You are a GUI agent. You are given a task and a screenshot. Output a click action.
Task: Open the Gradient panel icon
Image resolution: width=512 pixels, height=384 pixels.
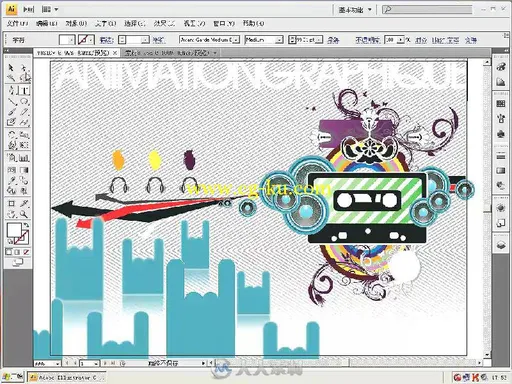pyautogui.click(x=501, y=171)
